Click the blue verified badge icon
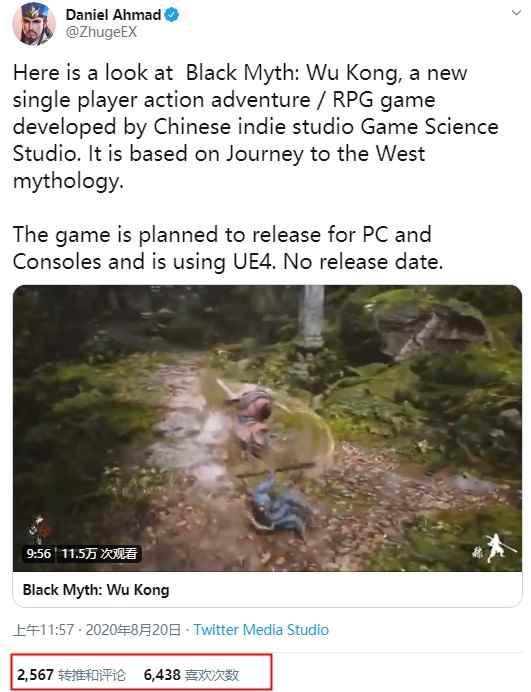531x692 pixels. coord(172,15)
